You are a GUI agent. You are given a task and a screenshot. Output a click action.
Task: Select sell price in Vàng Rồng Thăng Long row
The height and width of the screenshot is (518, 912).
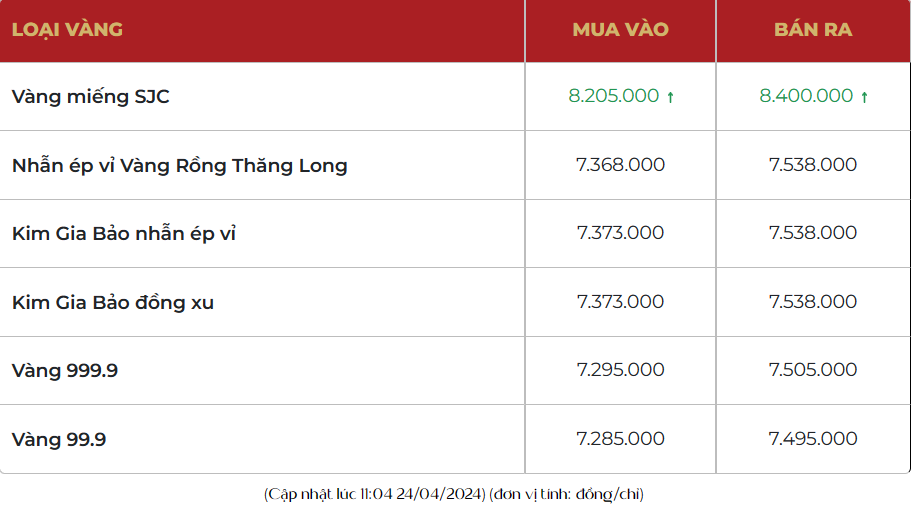(813, 164)
